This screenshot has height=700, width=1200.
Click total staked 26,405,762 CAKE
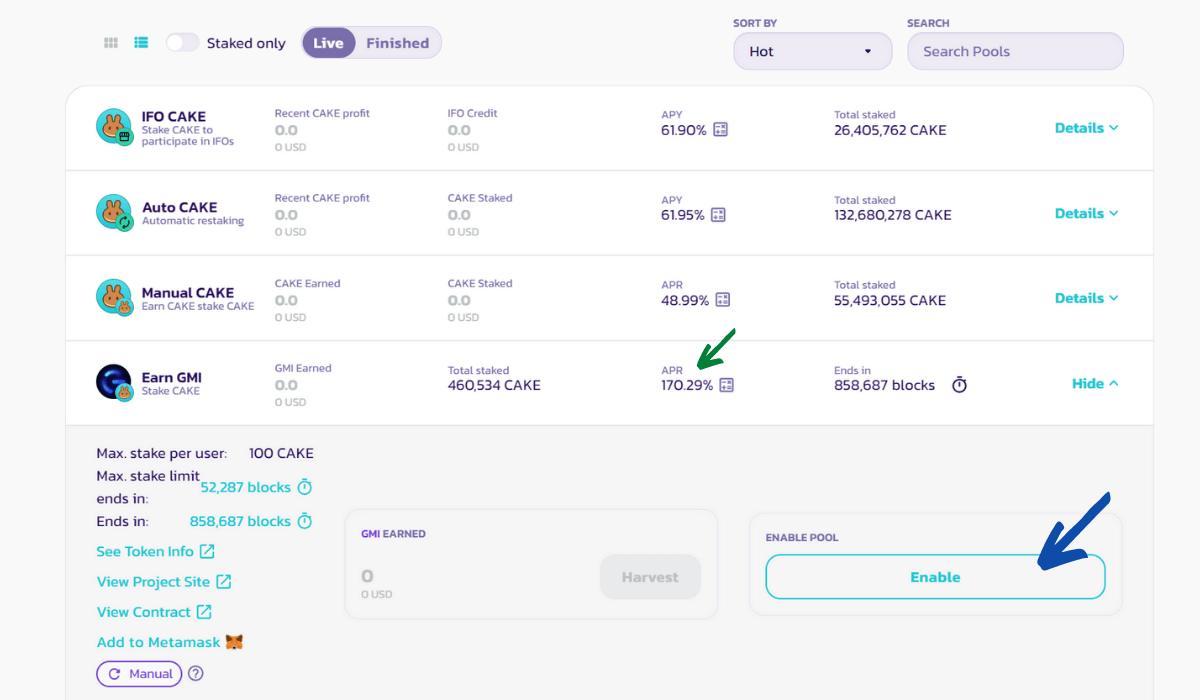890,130
